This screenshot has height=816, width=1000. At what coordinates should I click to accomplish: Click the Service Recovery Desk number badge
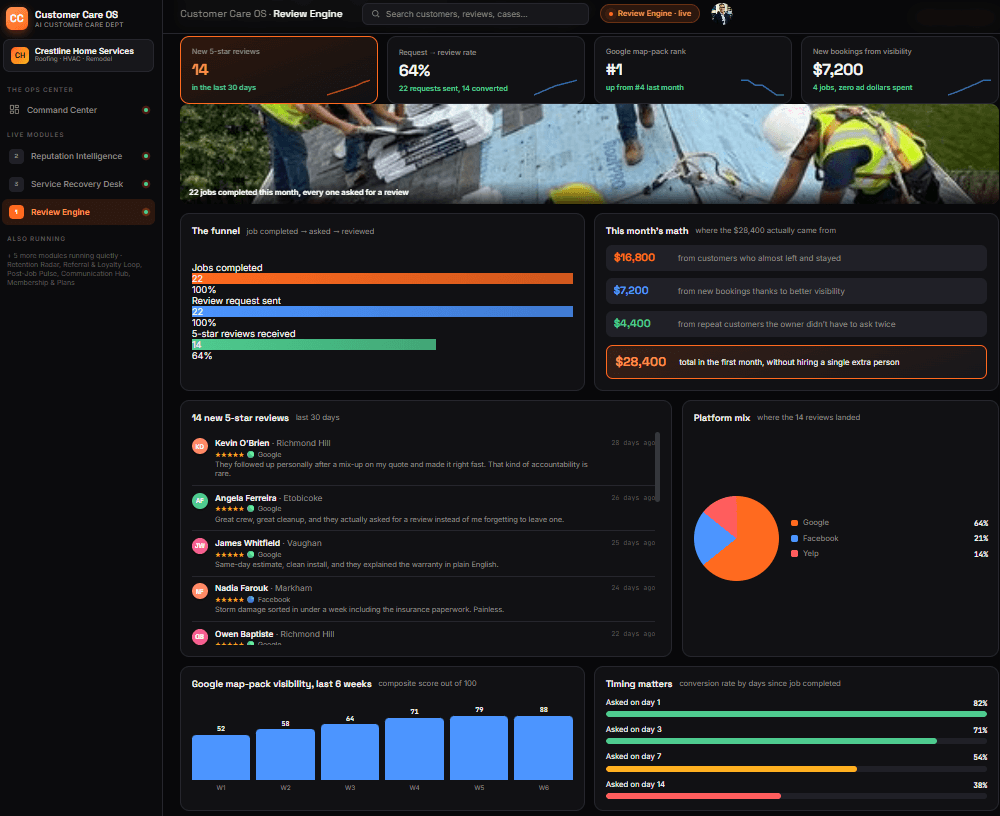(17, 184)
